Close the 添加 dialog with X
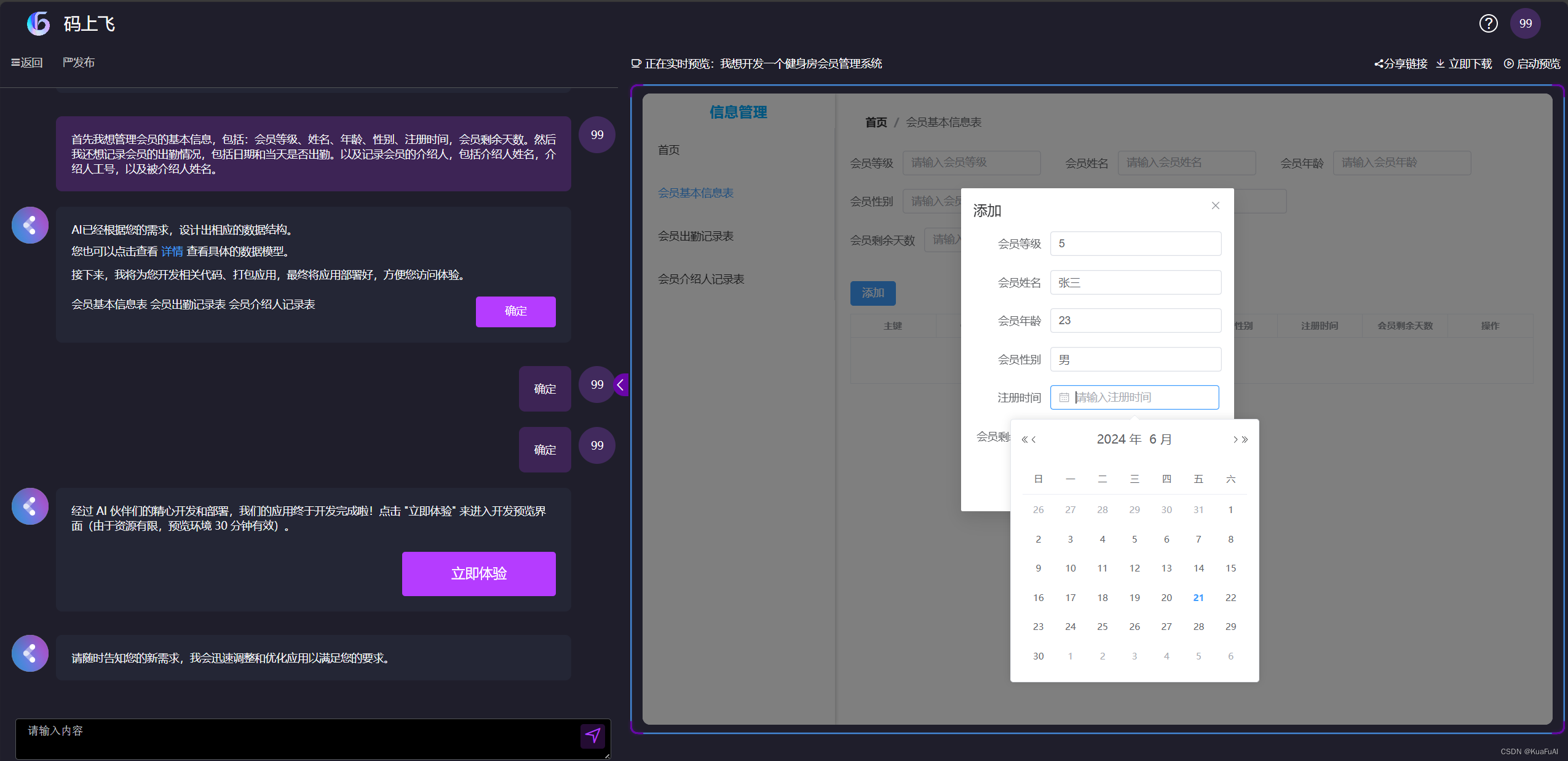Image resolution: width=1568 pixels, height=761 pixels. tap(1215, 205)
